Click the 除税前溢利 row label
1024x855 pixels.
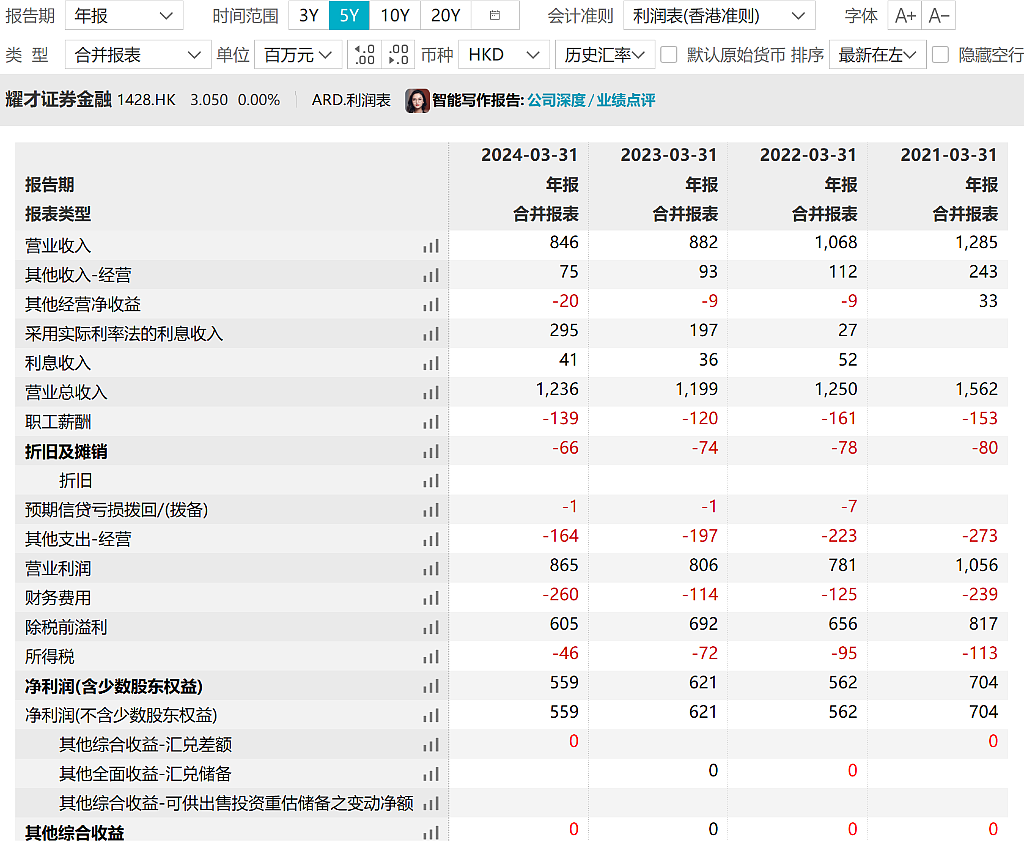point(66,628)
